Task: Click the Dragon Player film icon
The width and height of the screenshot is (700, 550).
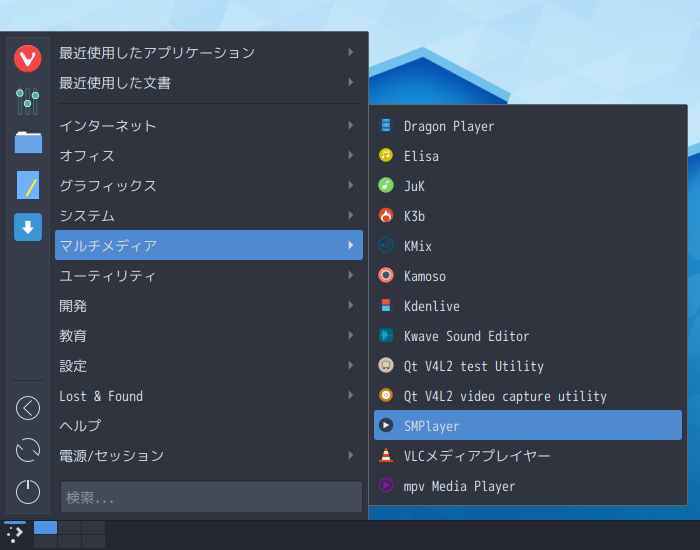Action: click(x=386, y=125)
